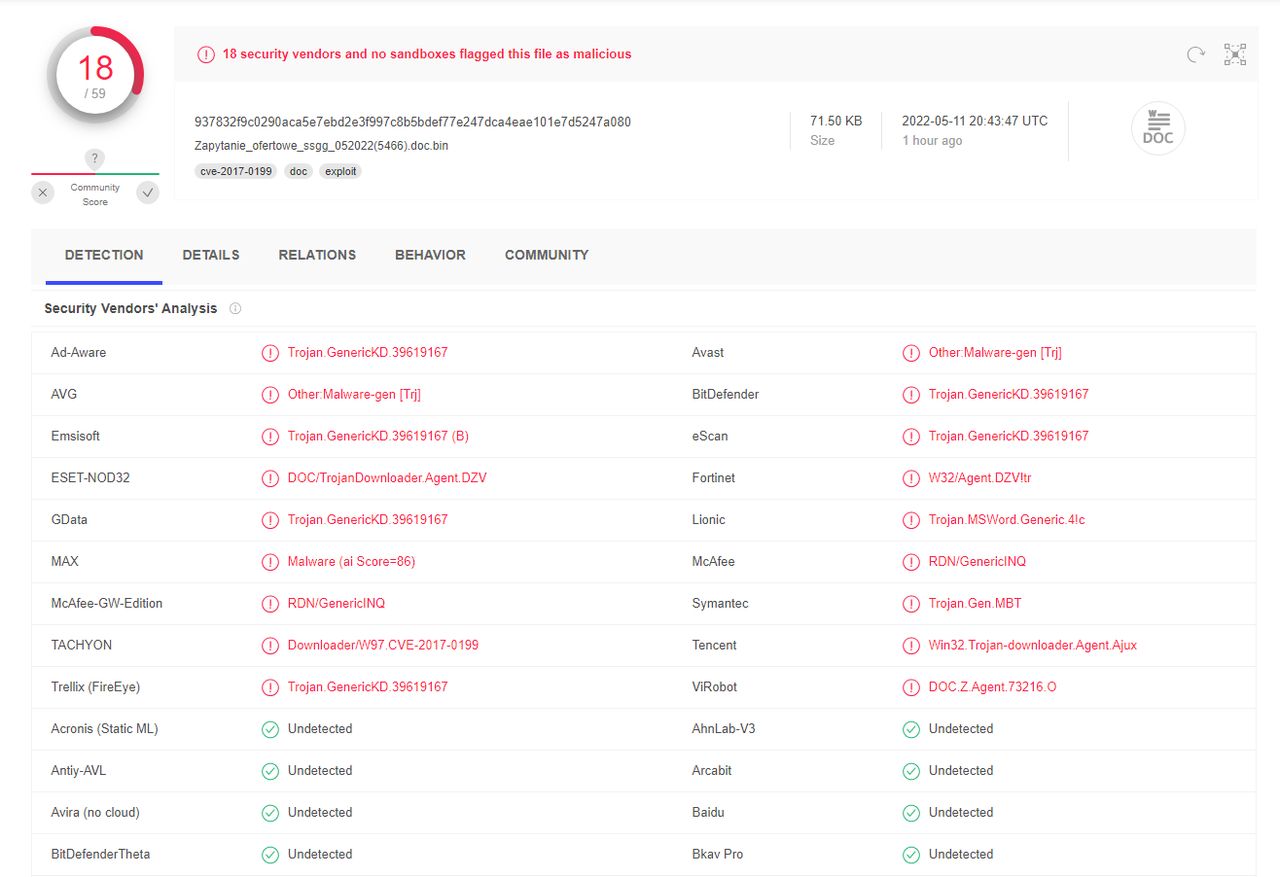This screenshot has width=1280, height=877.
Task: Click the Trojan.Gen.MBT result
Action: 975,604
